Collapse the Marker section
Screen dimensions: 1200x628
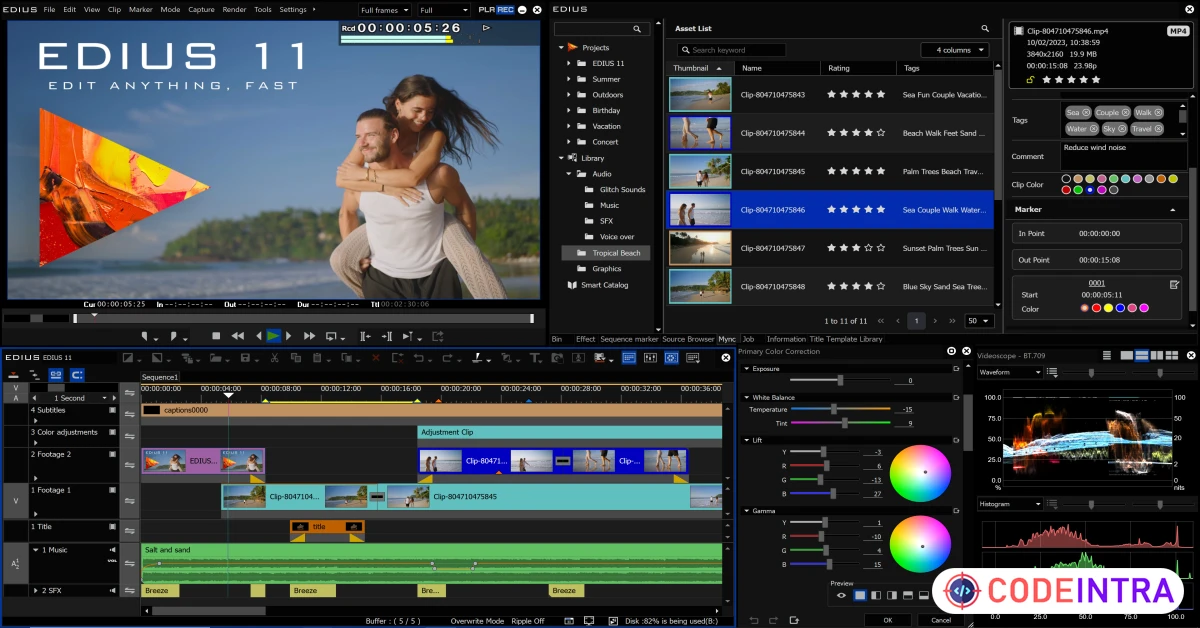[x=1172, y=210]
